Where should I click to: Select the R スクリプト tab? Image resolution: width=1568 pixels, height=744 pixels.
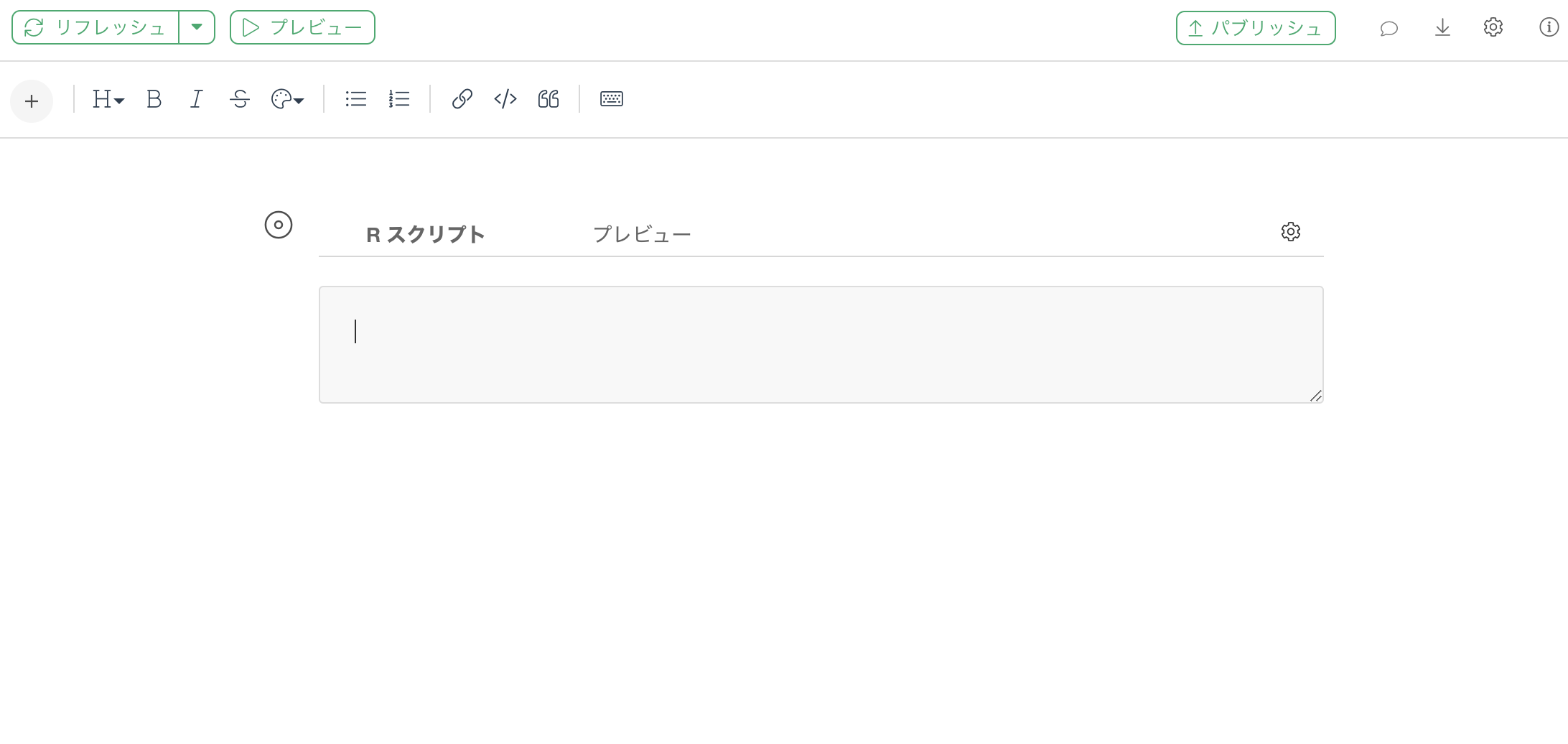[425, 234]
